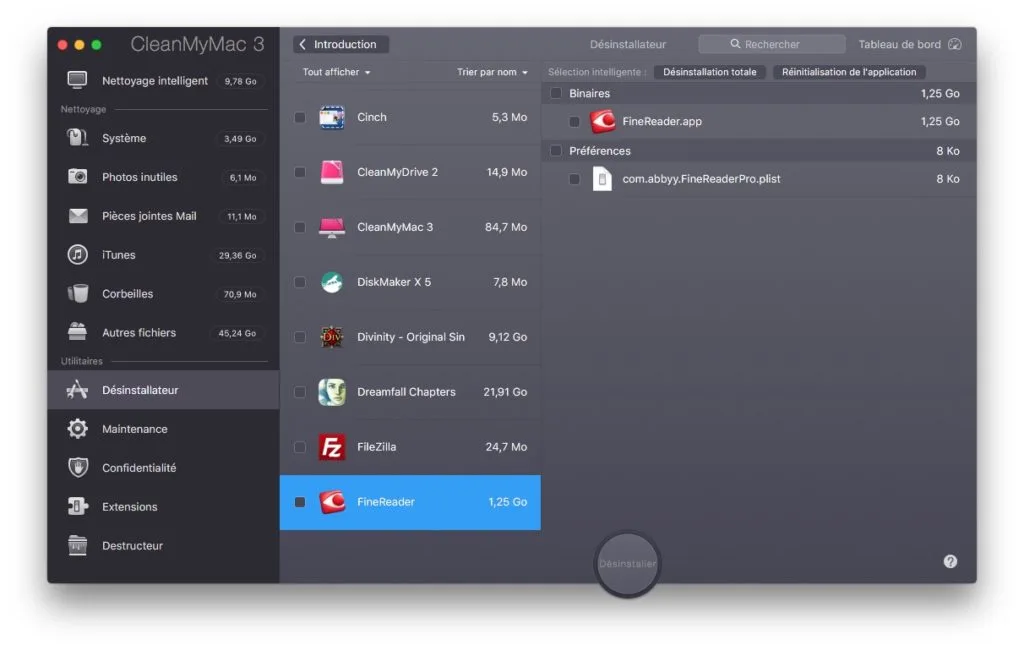Select Réinitialisation de l'application option
The height and width of the screenshot is (651, 1024).
[849, 72]
